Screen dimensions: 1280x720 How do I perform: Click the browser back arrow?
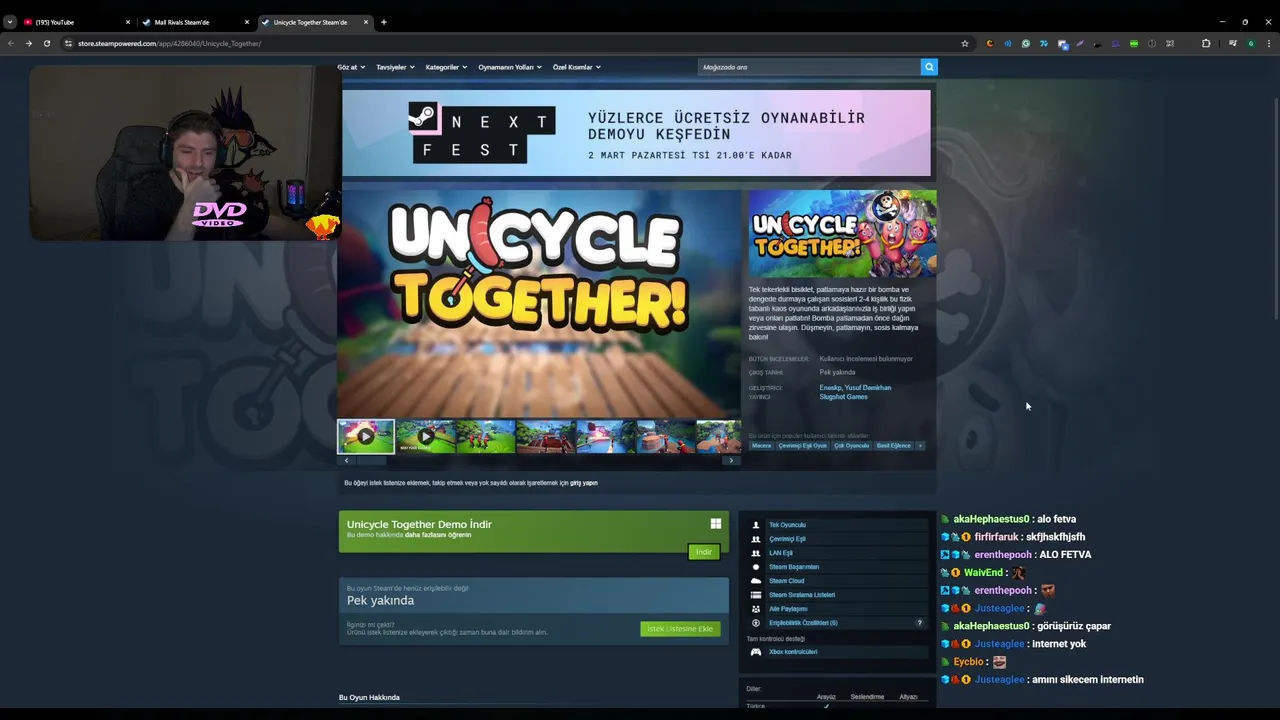10,43
